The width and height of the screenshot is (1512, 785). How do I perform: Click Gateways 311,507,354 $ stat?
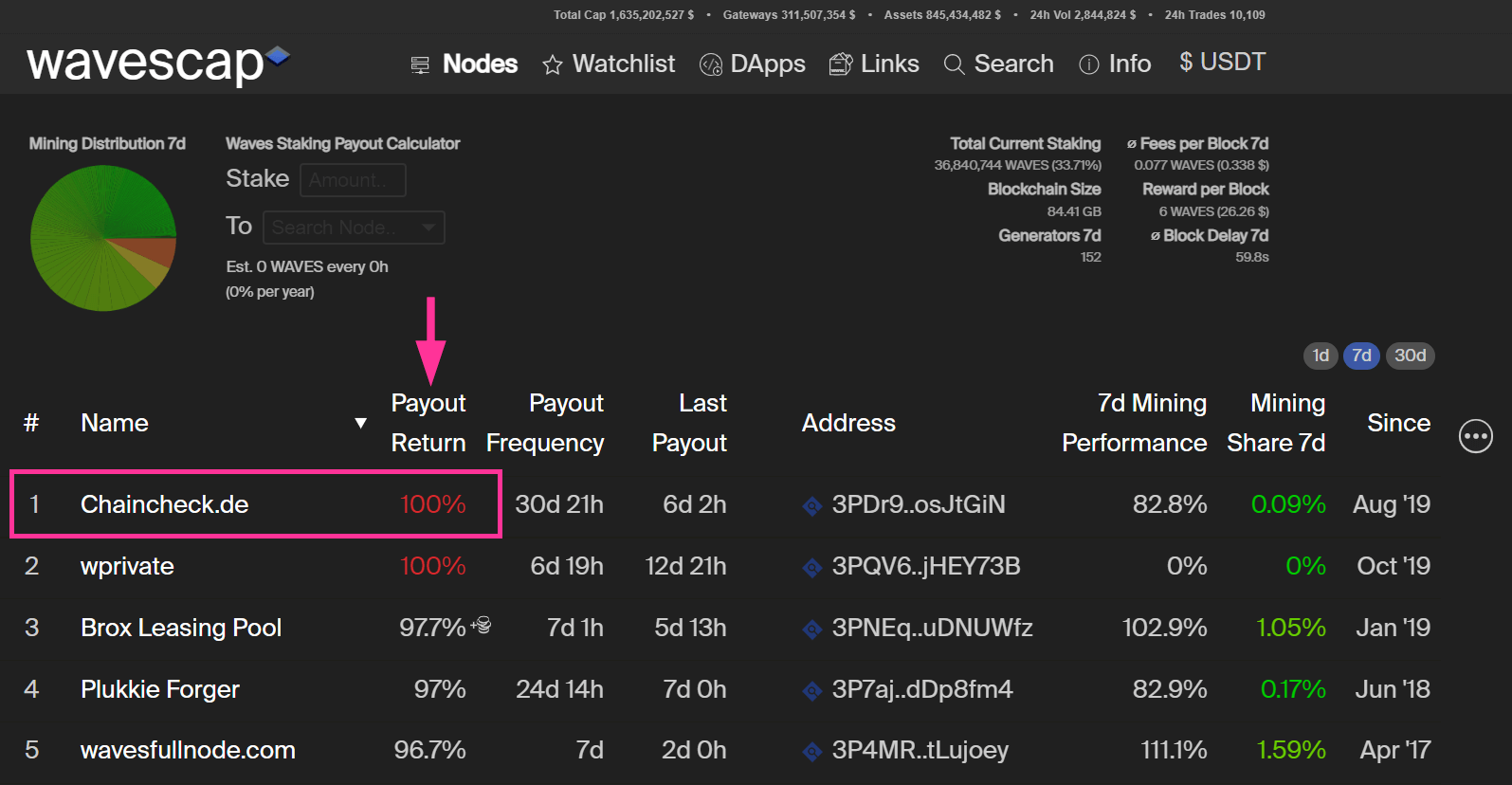pos(789,15)
